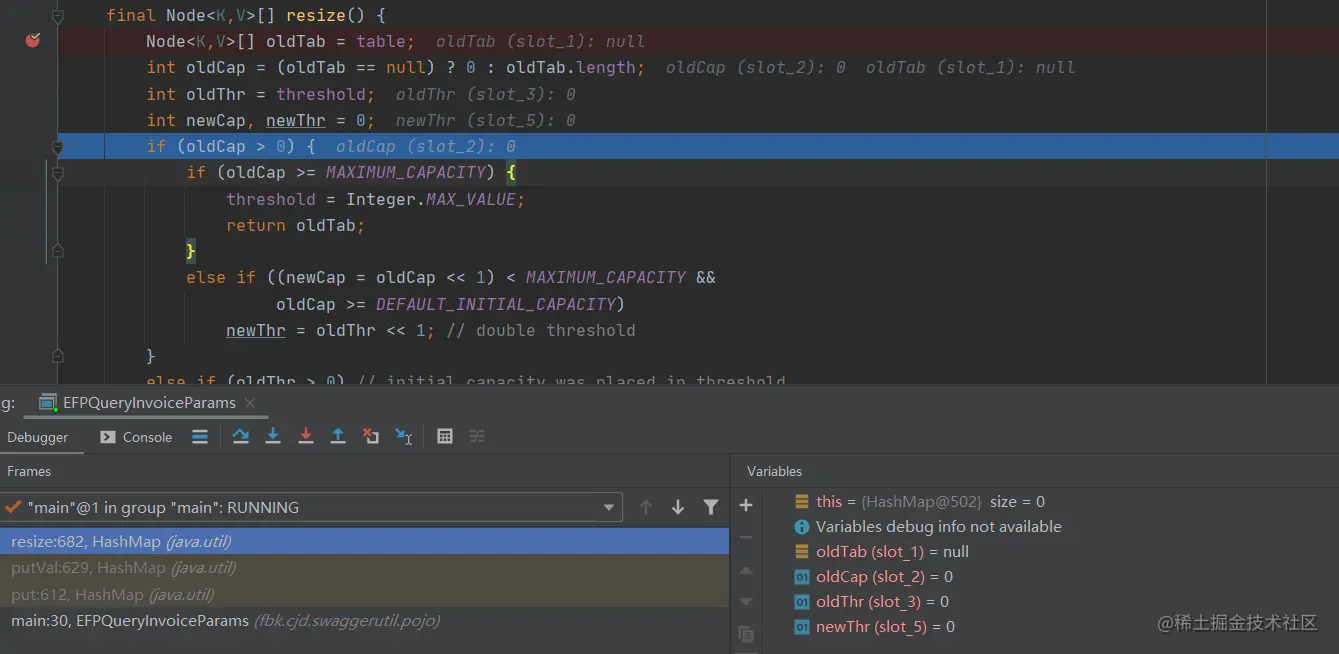
Task: Click the remove watch minus icon
Action: click(746, 538)
